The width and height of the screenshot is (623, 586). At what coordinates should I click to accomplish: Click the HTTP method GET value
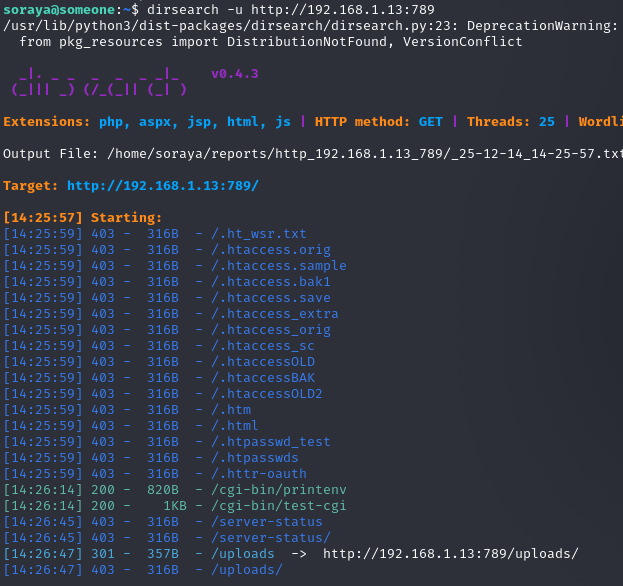(430, 122)
